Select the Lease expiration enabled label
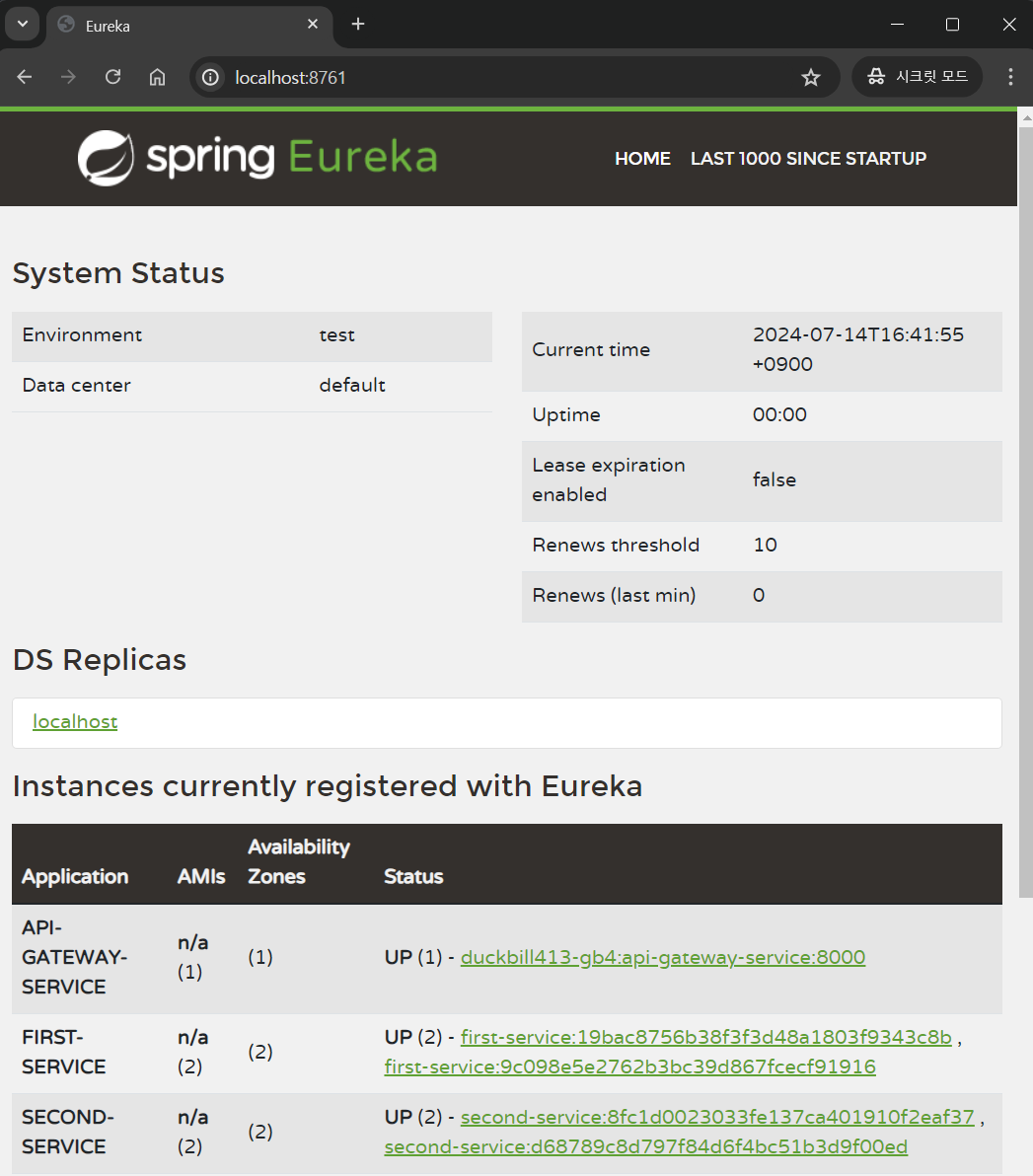 tap(609, 480)
